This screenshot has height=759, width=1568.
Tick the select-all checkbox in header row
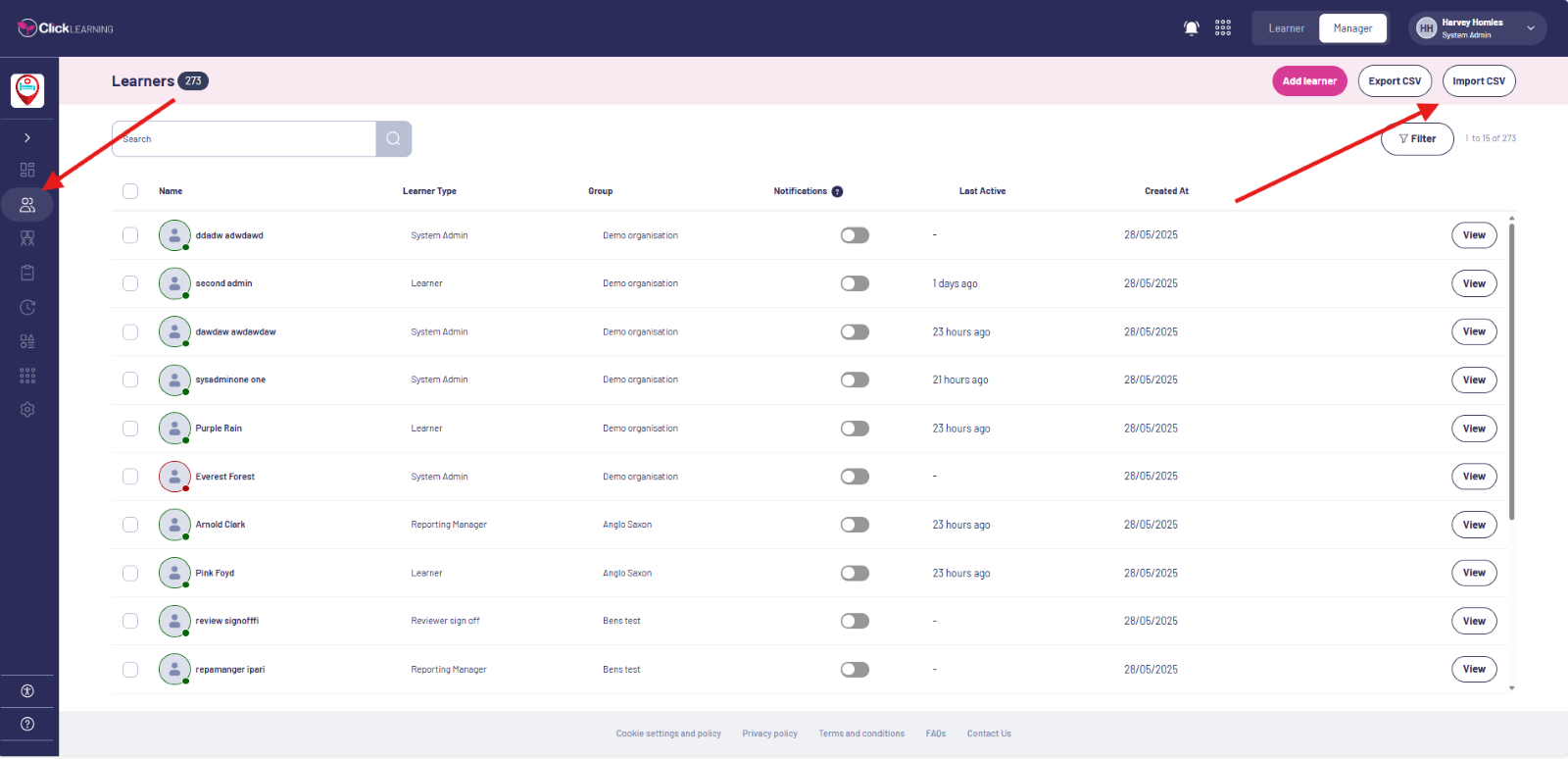click(x=130, y=191)
